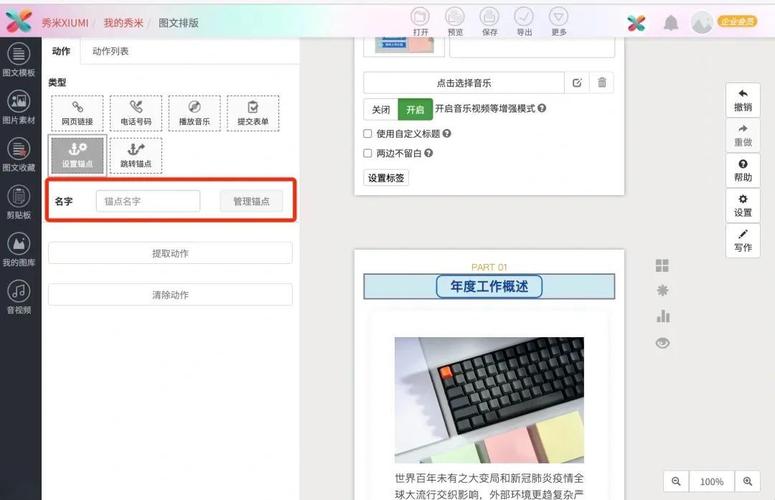The width and height of the screenshot is (775, 500).
Task: Check 使用自定义标题 checkbox
Action: tap(368, 133)
